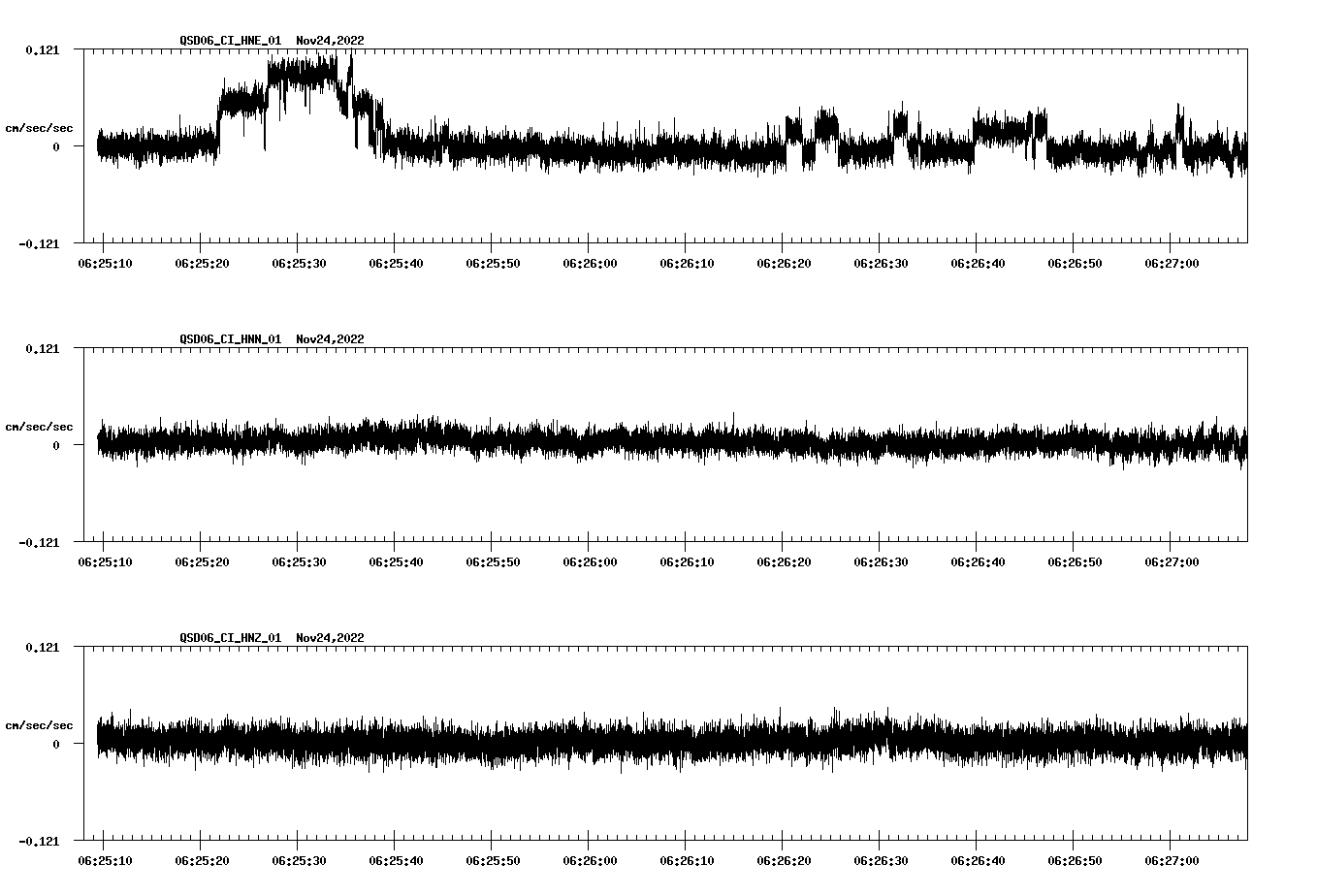Click 06:25:40 label on HNZ chart axis

[396, 860]
